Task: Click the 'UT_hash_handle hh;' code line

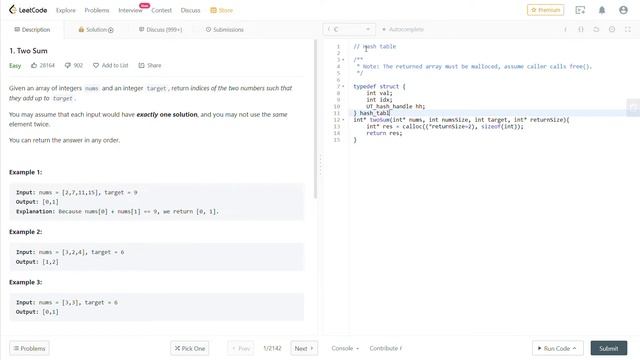Action: 396,106
